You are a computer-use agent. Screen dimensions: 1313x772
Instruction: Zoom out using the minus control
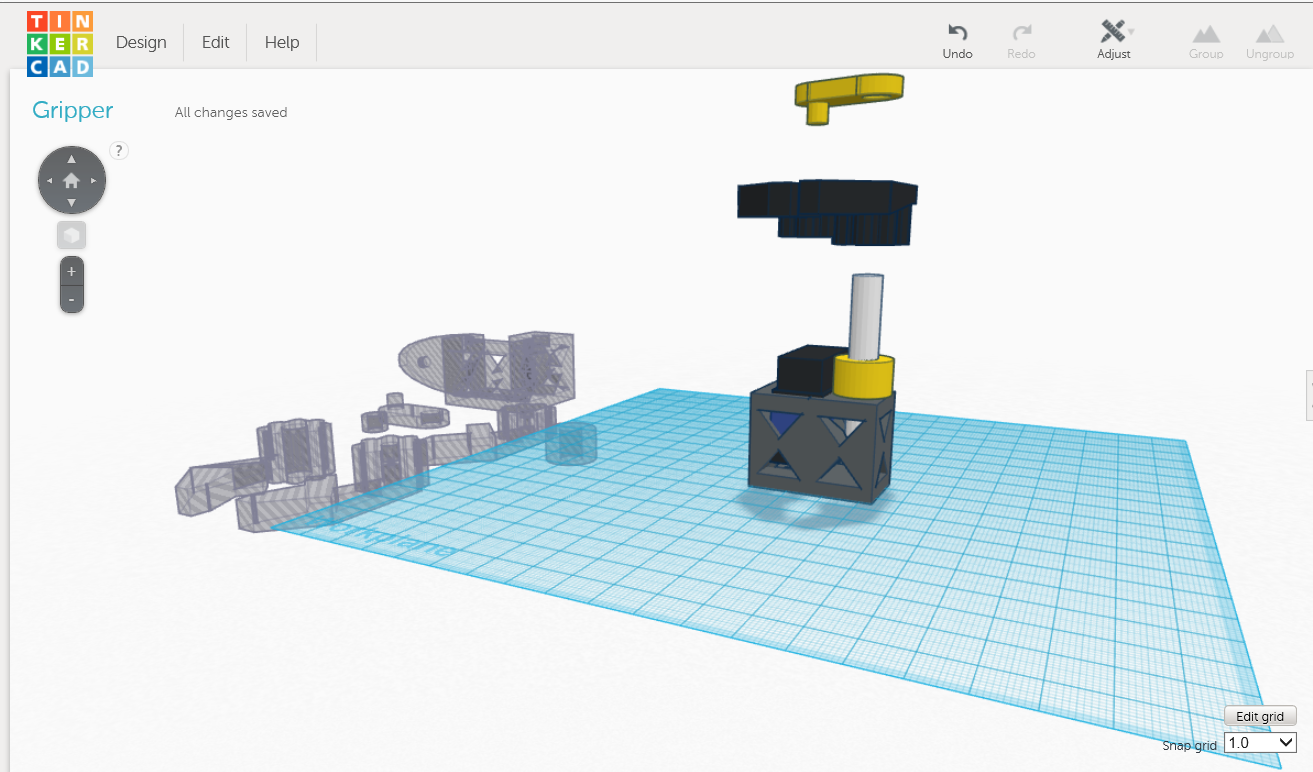tap(71, 297)
